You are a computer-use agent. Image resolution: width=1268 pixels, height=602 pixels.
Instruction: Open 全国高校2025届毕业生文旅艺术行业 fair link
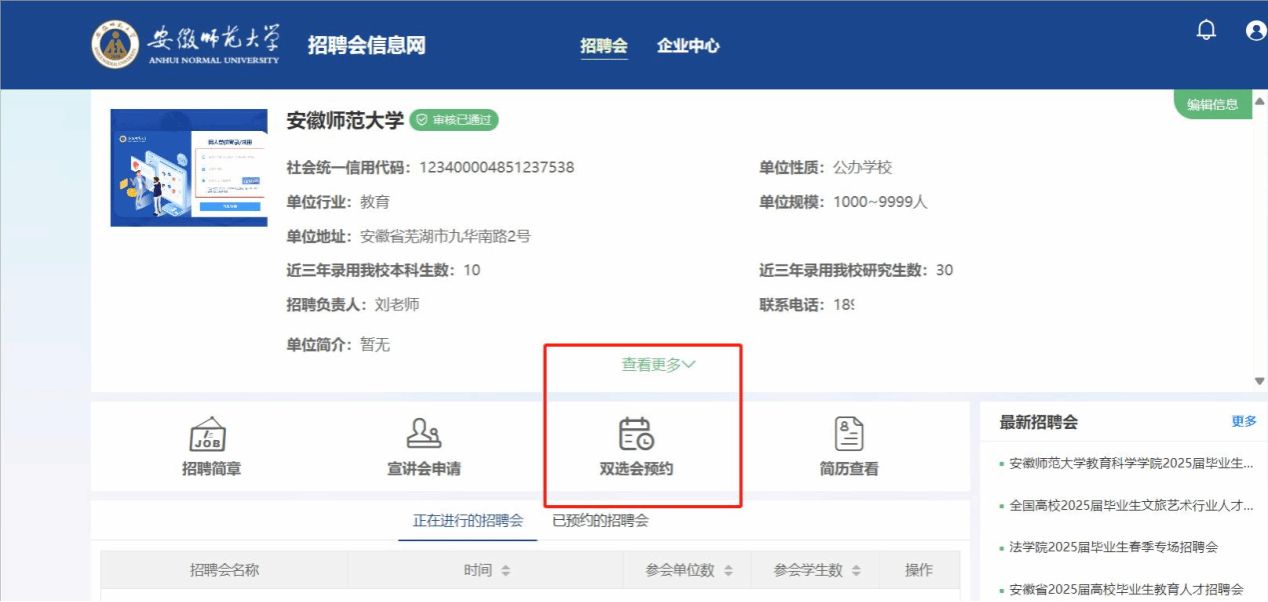coord(1131,506)
